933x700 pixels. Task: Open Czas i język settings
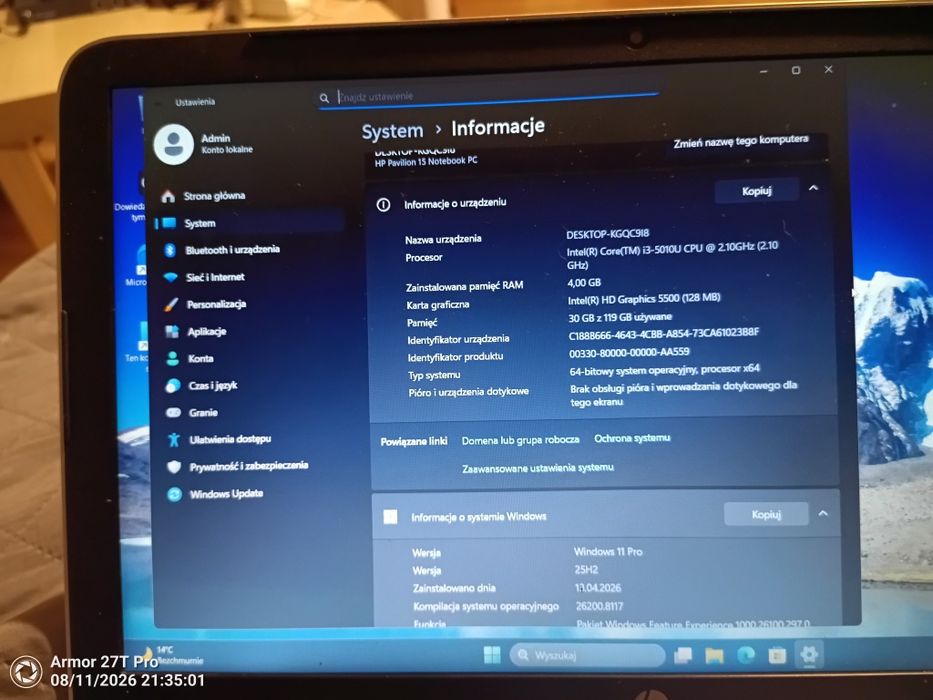tap(212, 386)
